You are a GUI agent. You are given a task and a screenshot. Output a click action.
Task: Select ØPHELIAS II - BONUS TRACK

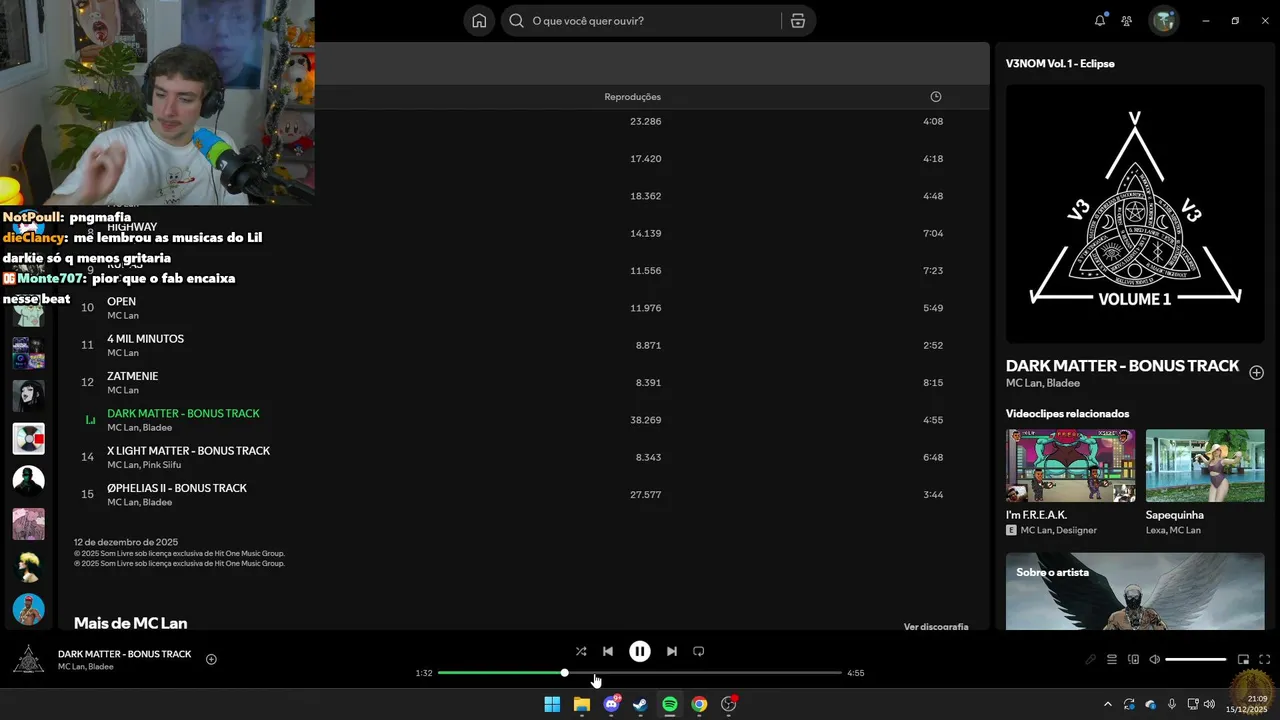coord(177,488)
